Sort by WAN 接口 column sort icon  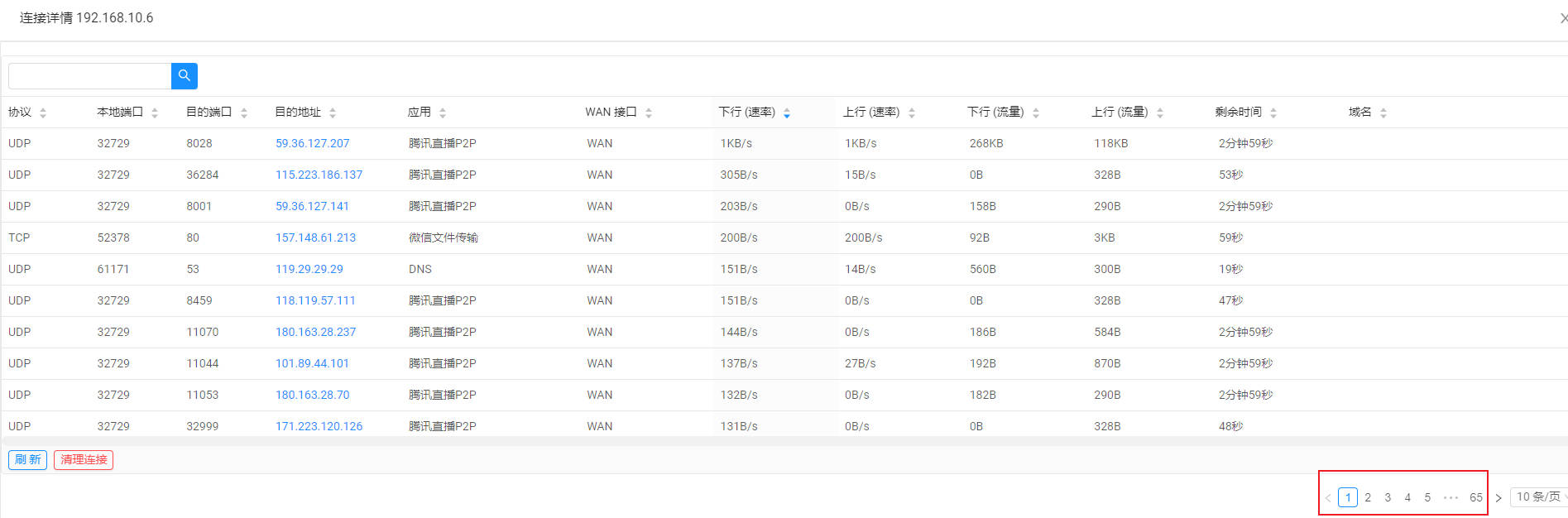(x=649, y=113)
